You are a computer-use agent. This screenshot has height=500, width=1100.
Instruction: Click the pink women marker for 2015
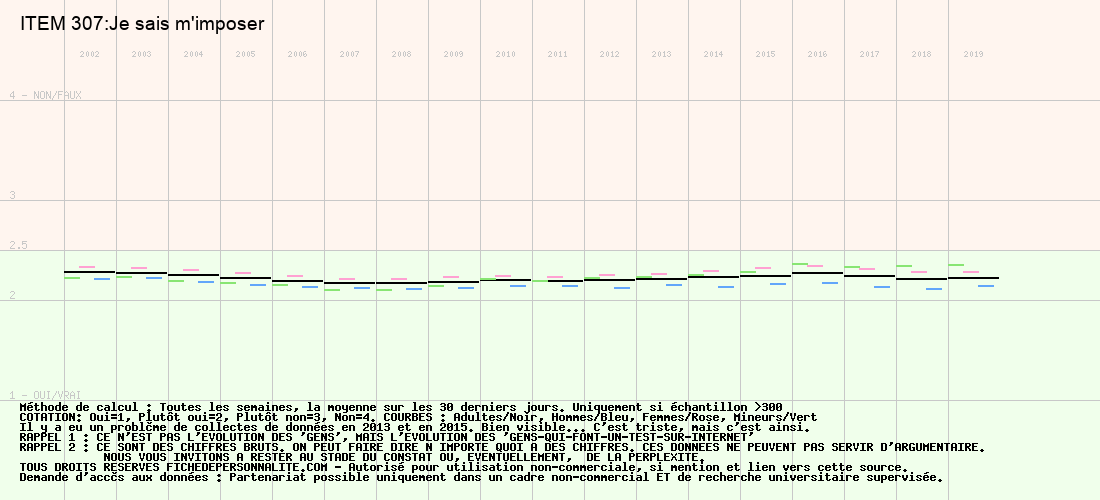pos(763,268)
